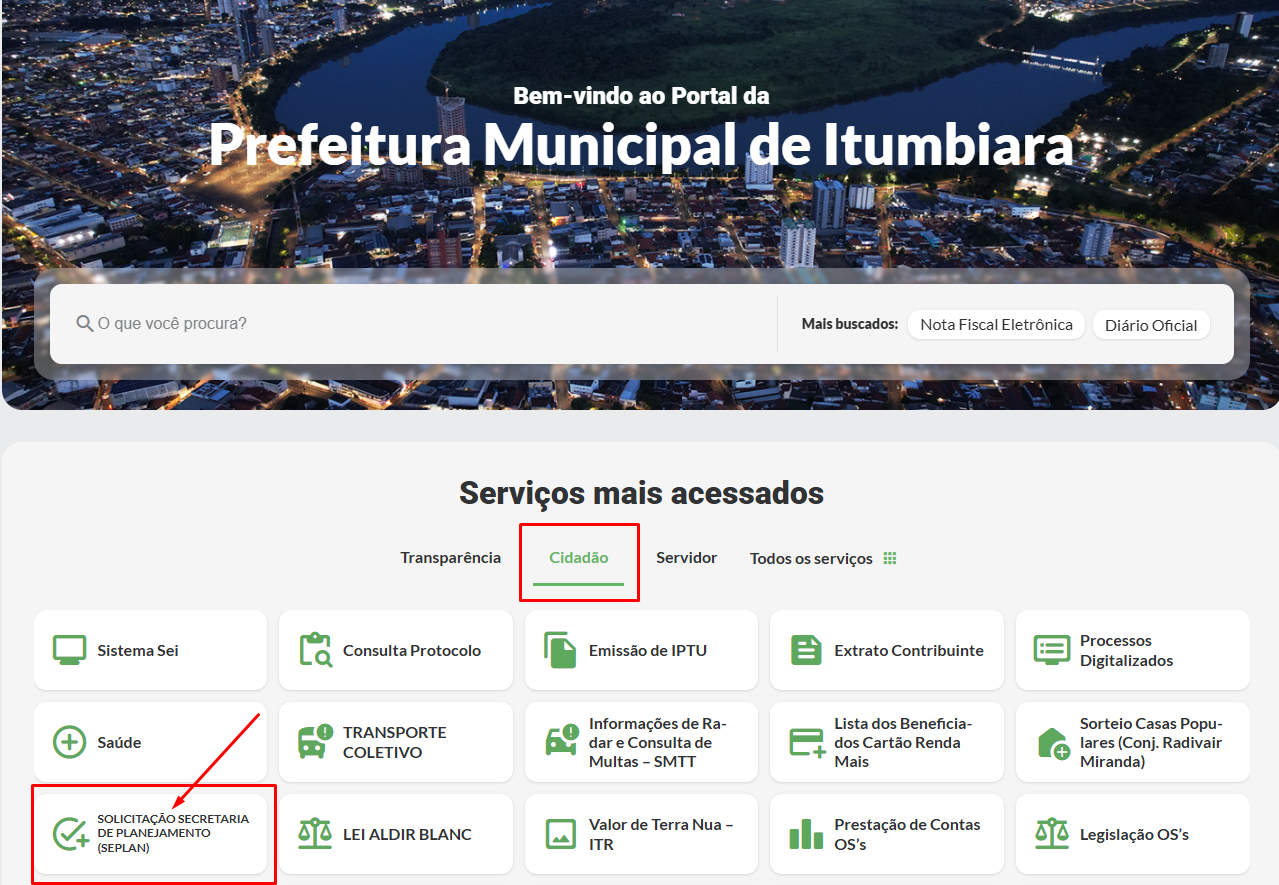Click the Emissão de IPTU document icon

[560, 649]
